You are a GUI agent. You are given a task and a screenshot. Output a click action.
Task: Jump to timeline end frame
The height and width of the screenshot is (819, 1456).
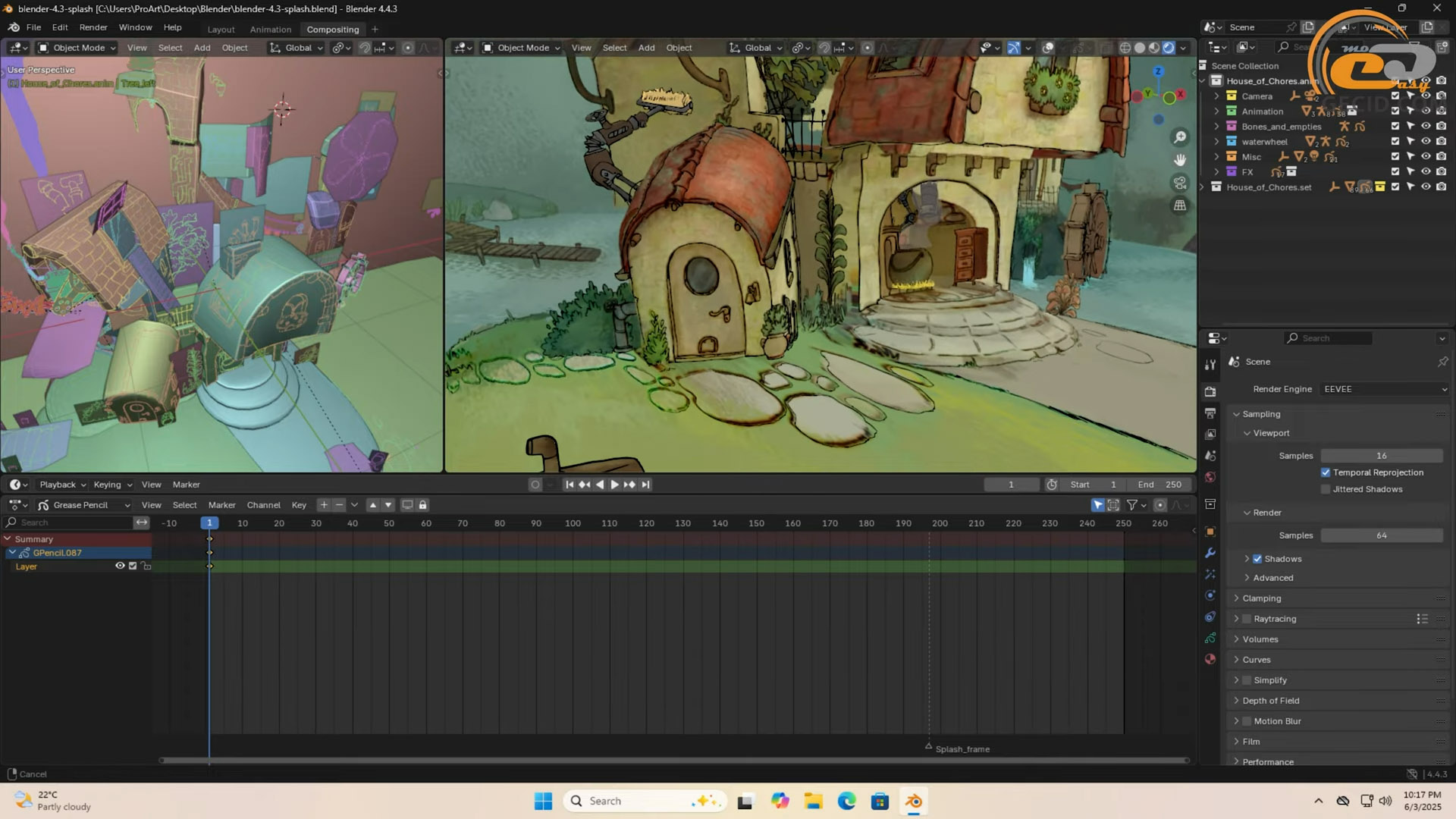645,485
